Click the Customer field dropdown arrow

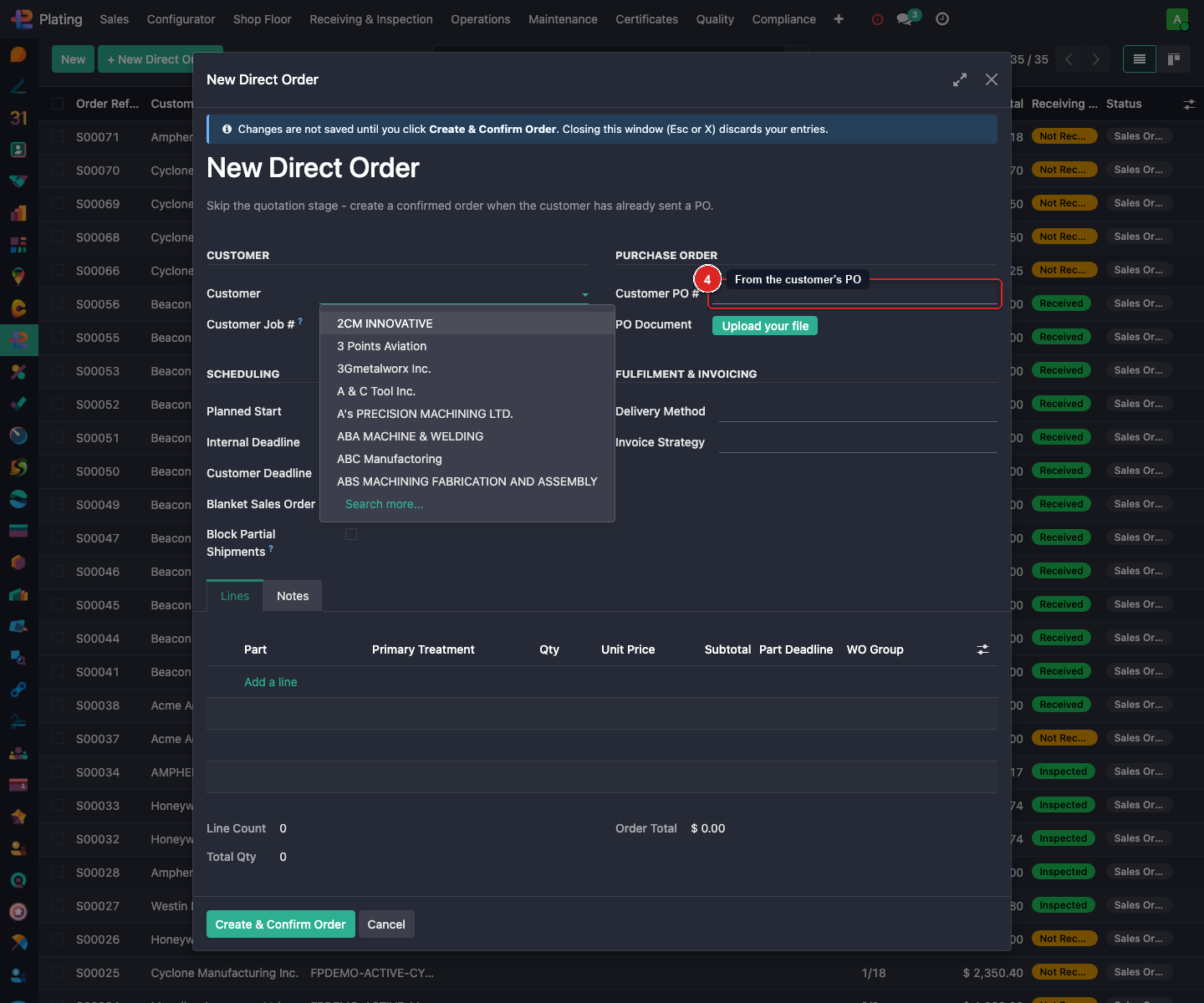tap(584, 294)
